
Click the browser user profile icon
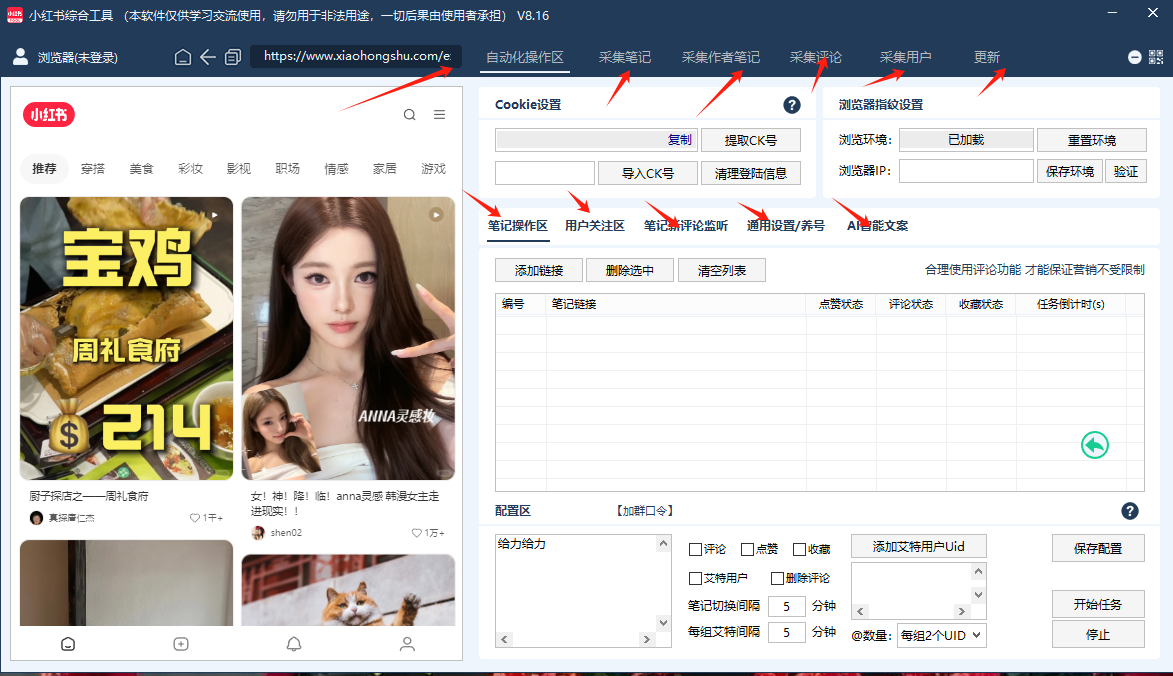click(21, 57)
